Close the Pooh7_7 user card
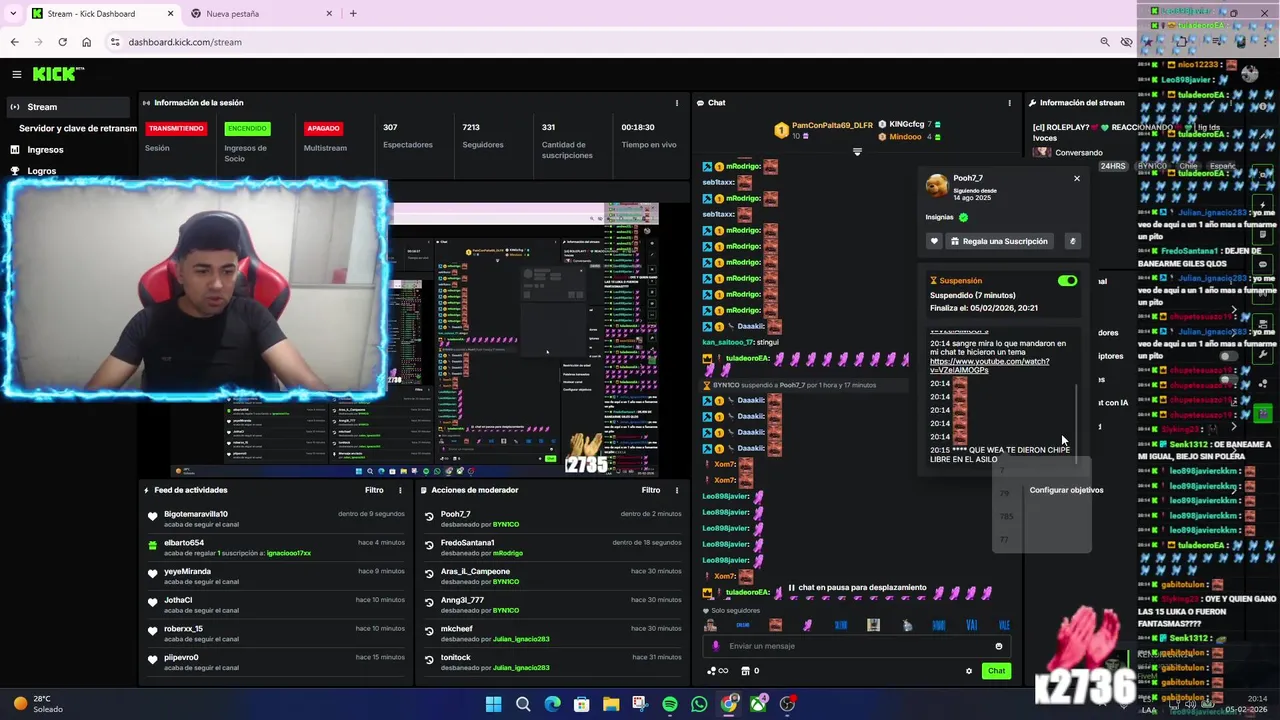 tap(1077, 178)
